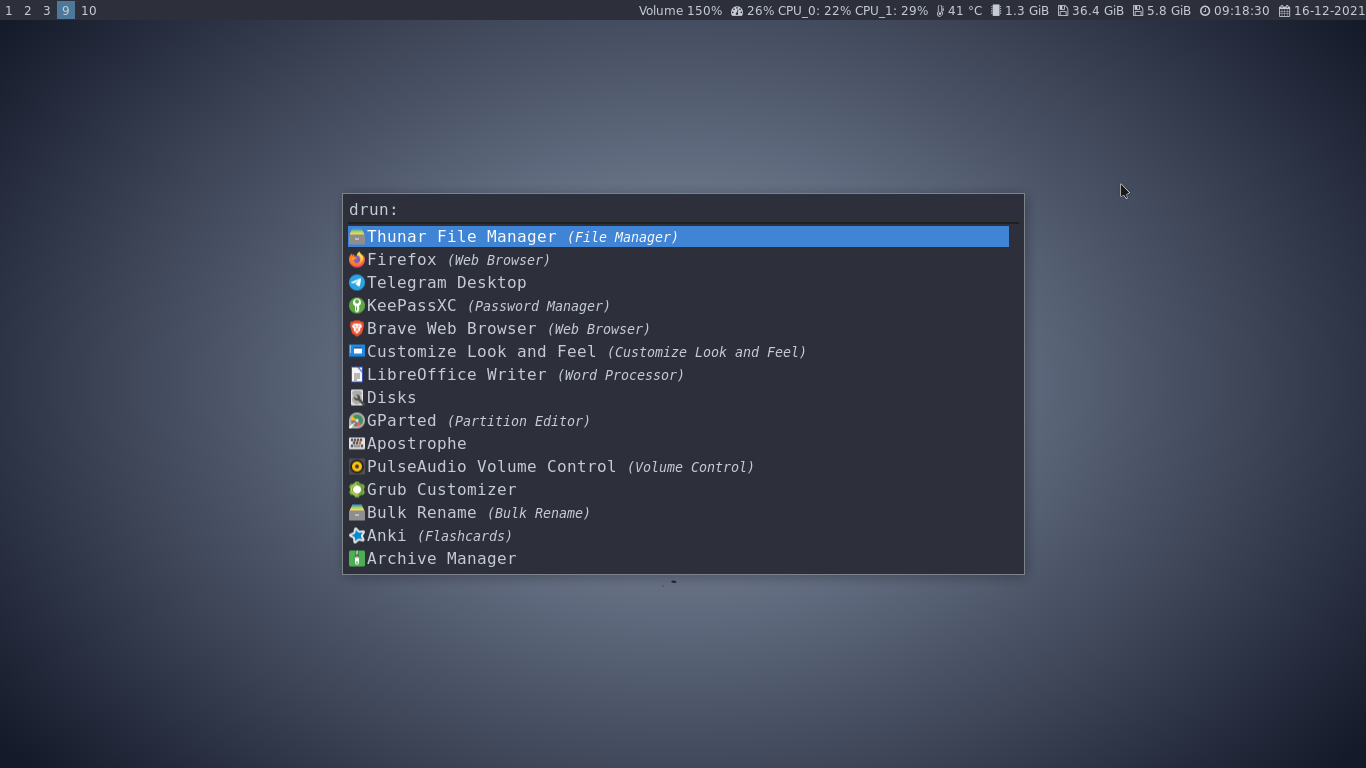Click the CPU_1: 29% reading
The width and height of the screenshot is (1366, 768).
pos(891,11)
